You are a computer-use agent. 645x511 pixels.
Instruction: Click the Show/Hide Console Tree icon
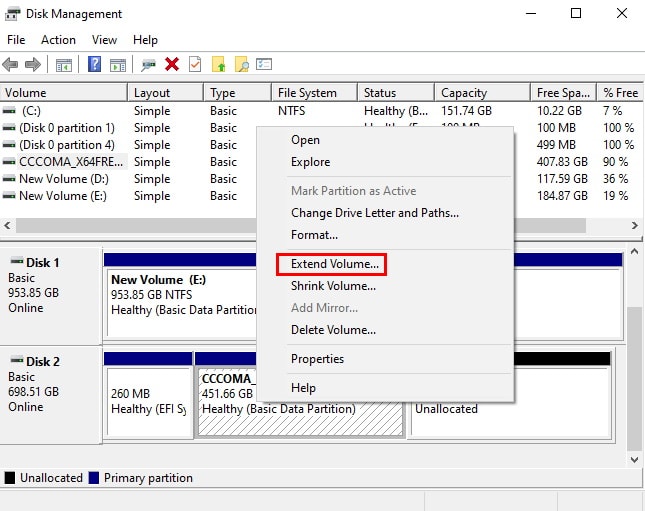coord(64,65)
